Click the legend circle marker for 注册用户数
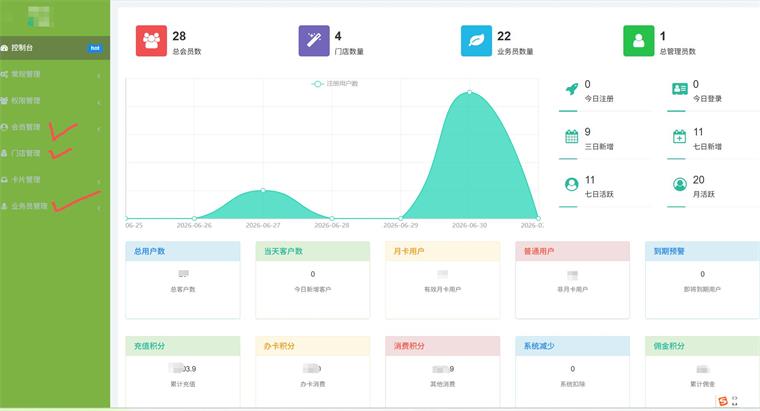 click(x=317, y=84)
